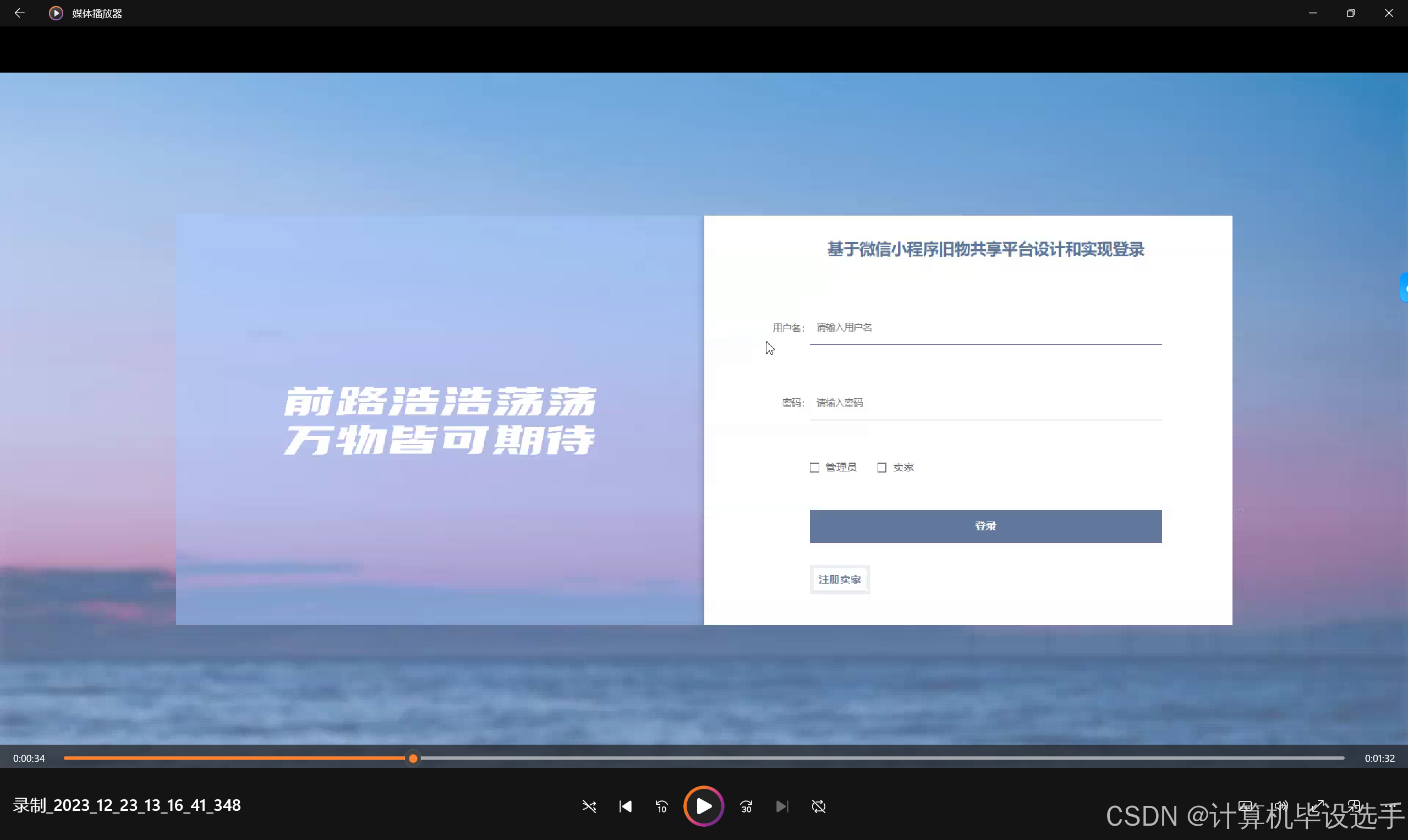1408x840 pixels.
Task: Open more options ellipsis menu
Action: [1389, 805]
